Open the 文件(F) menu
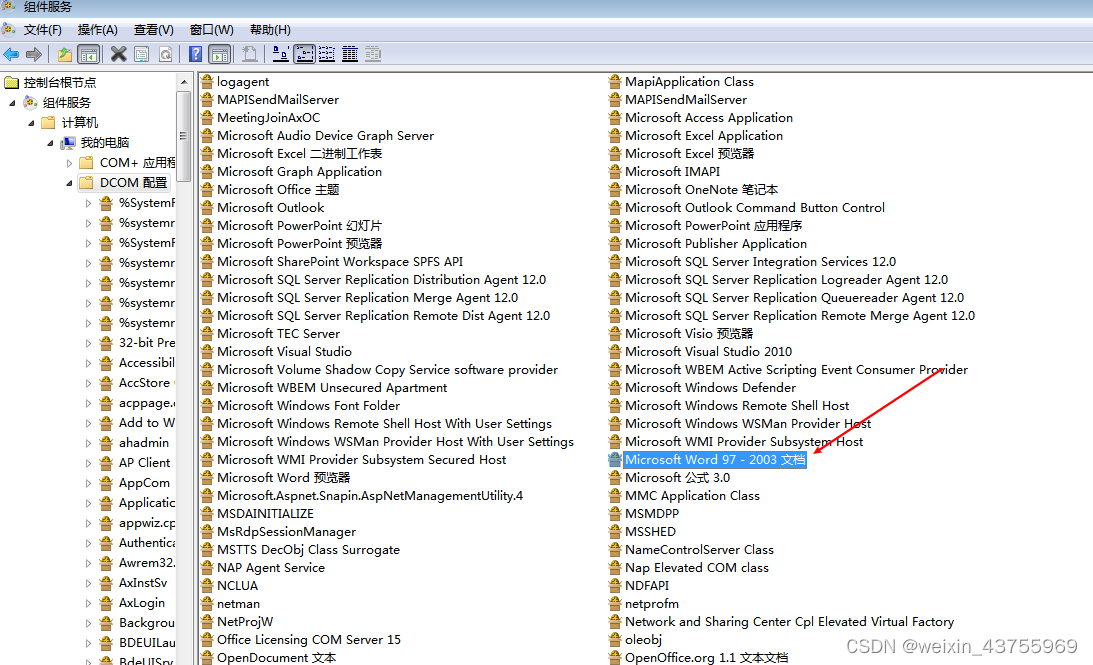The image size is (1093, 665). [x=43, y=30]
